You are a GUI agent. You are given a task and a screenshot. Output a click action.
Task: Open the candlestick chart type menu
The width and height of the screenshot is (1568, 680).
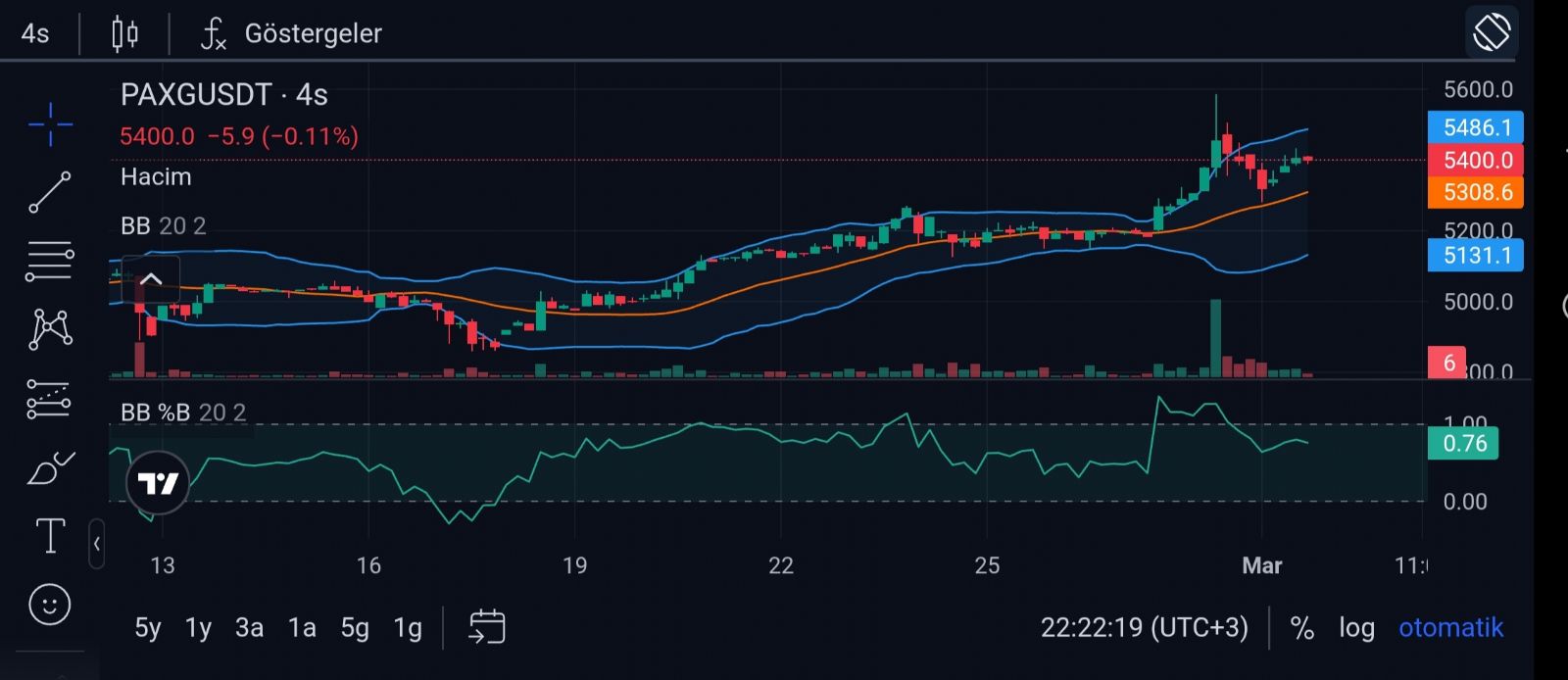pyautogui.click(x=124, y=33)
